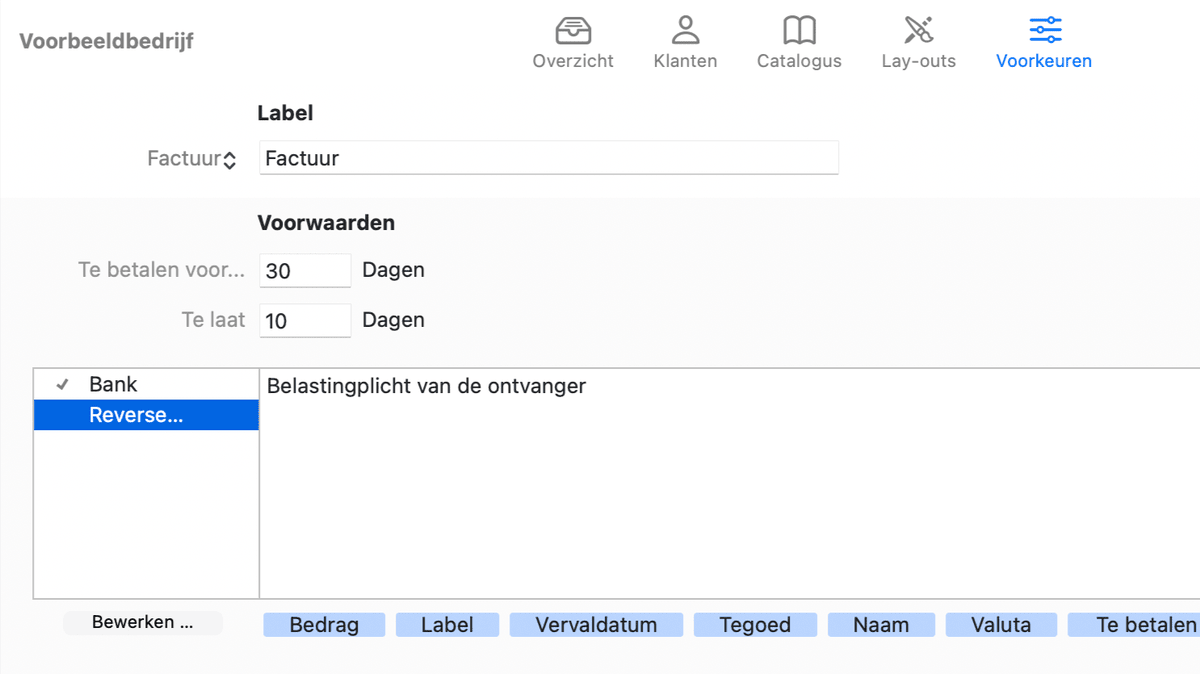Click the Label text field containing Factuur
Screen dimensions: 1200x674
(x=548, y=158)
